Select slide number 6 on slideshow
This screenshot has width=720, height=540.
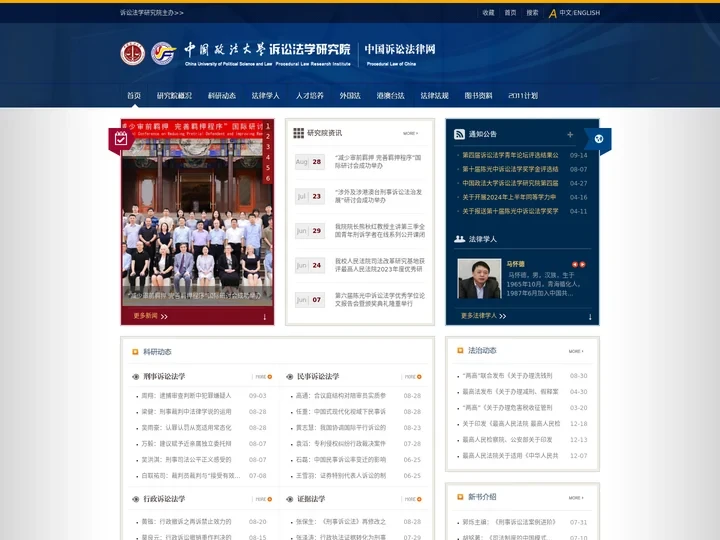(x=268, y=179)
